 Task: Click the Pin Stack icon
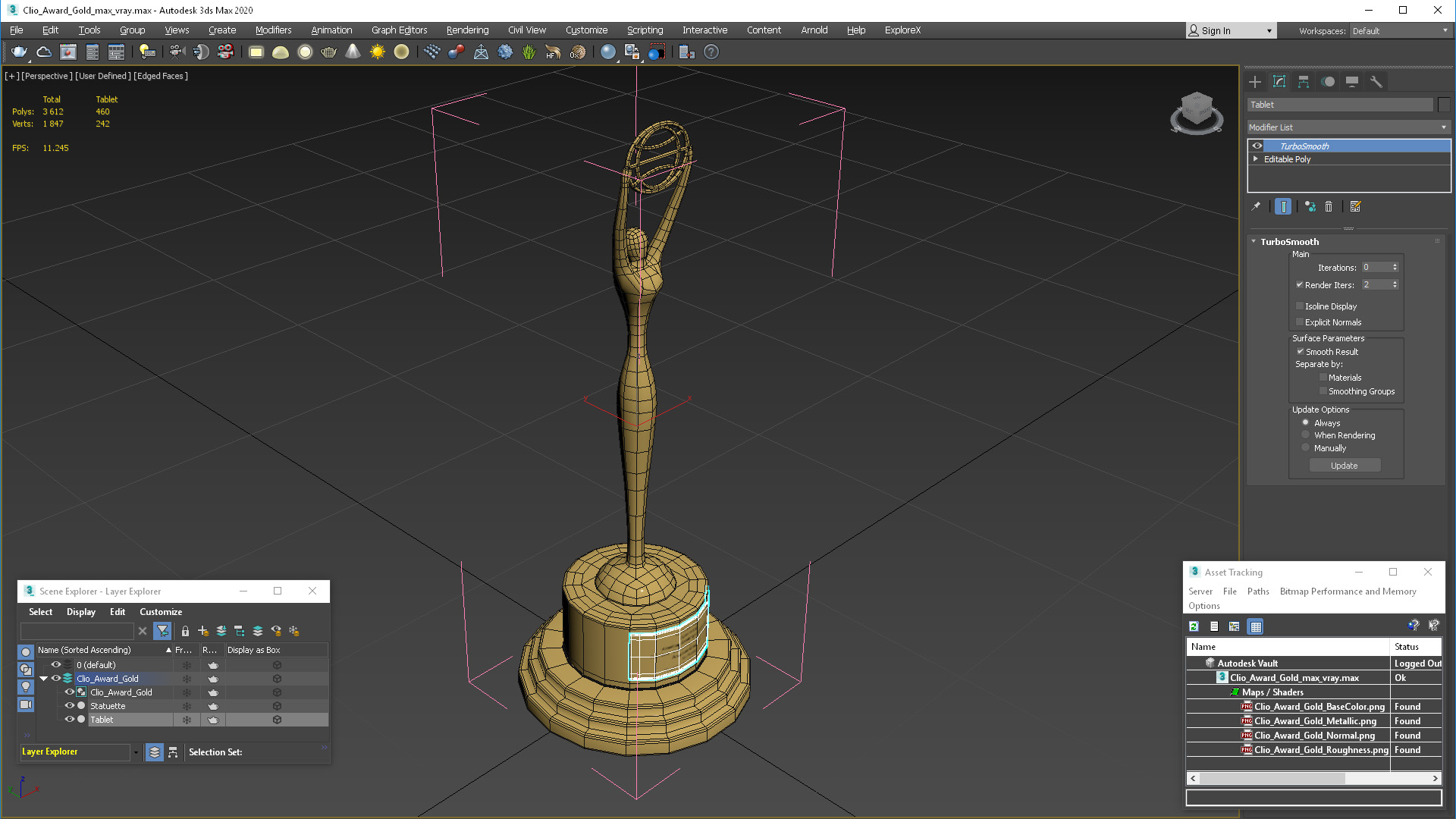pos(1256,206)
